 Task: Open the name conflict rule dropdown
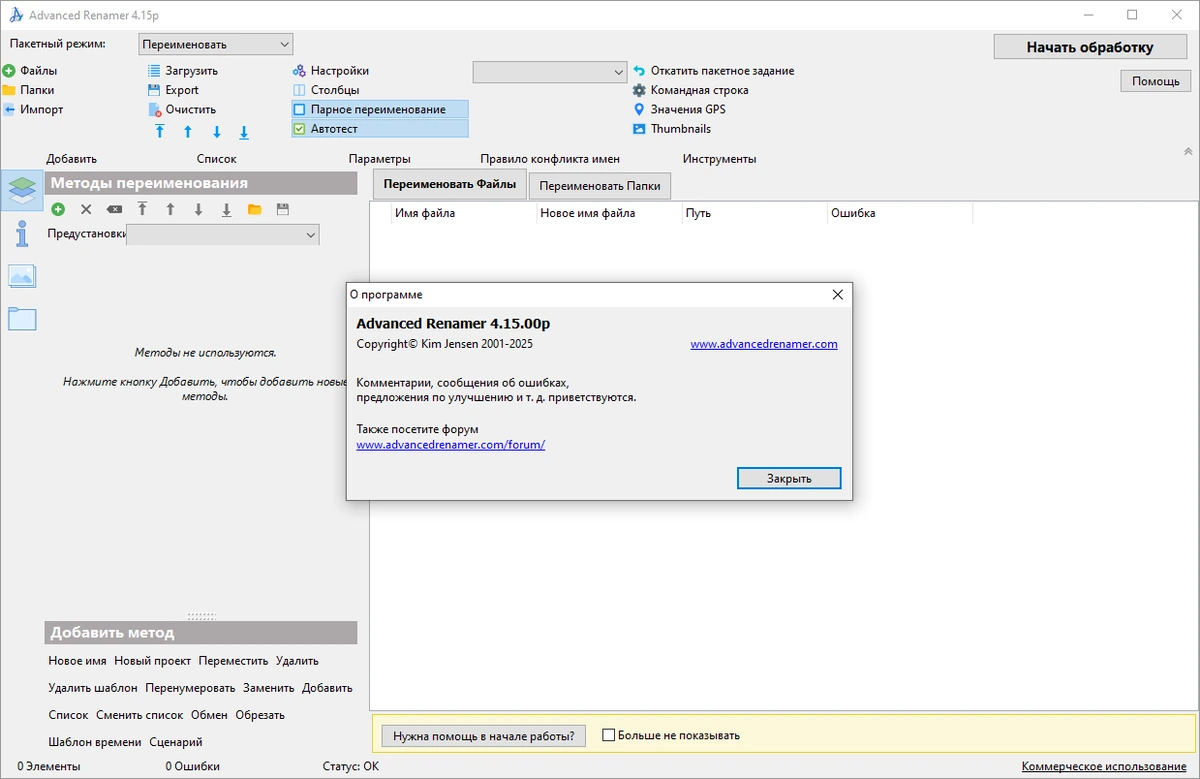549,72
